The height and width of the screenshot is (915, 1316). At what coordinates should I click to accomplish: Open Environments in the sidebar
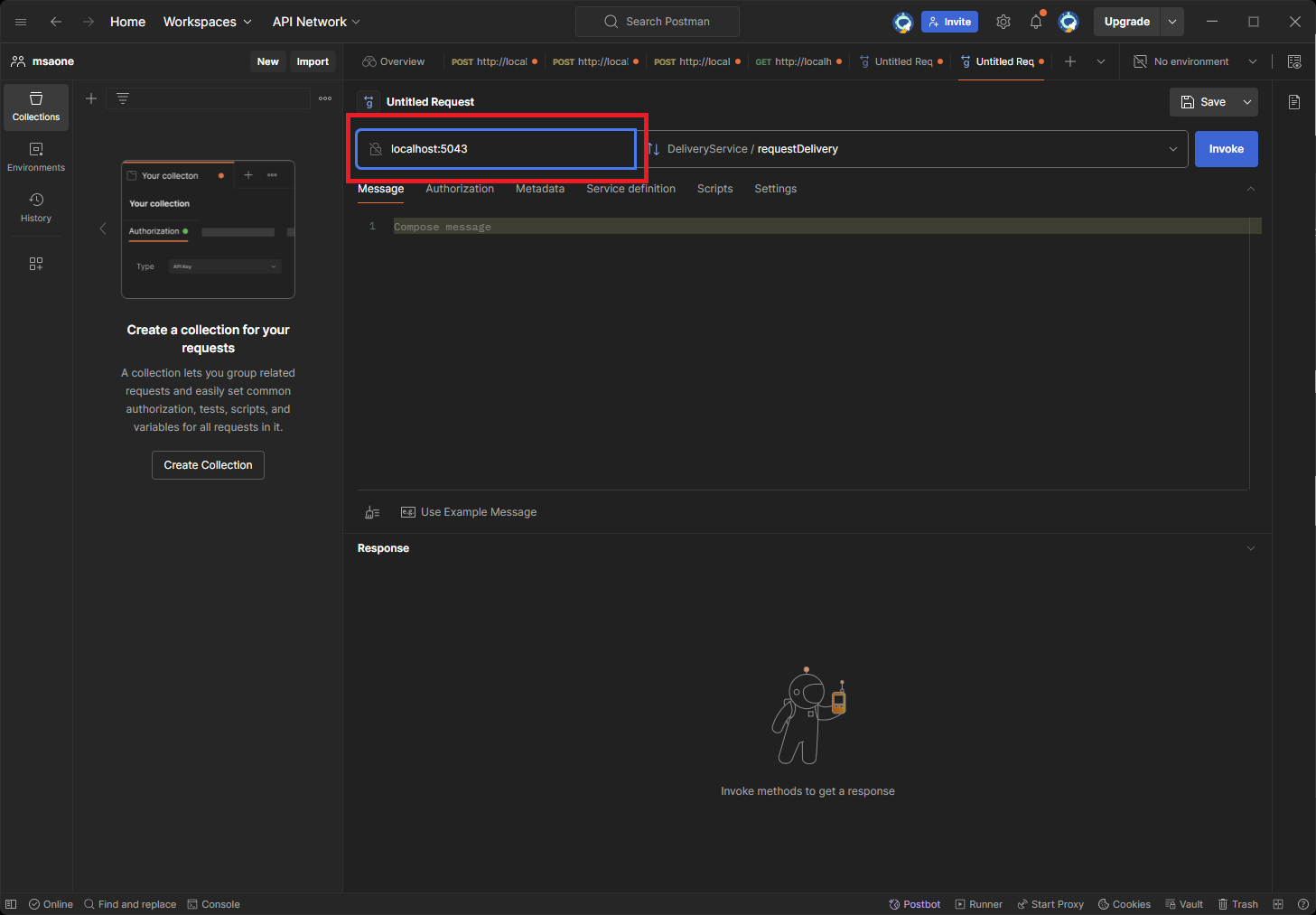[x=36, y=157]
